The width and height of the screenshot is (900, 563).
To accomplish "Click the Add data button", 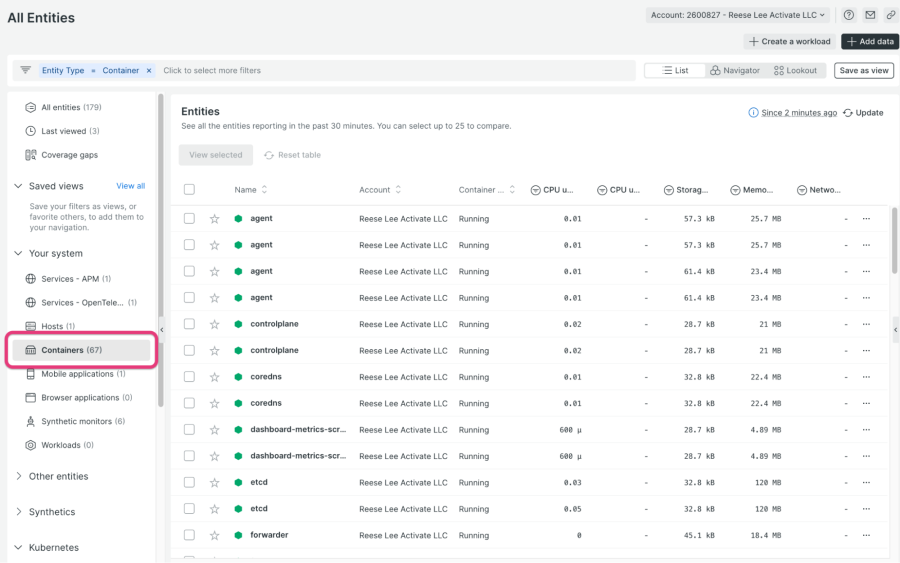I will tap(869, 41).
